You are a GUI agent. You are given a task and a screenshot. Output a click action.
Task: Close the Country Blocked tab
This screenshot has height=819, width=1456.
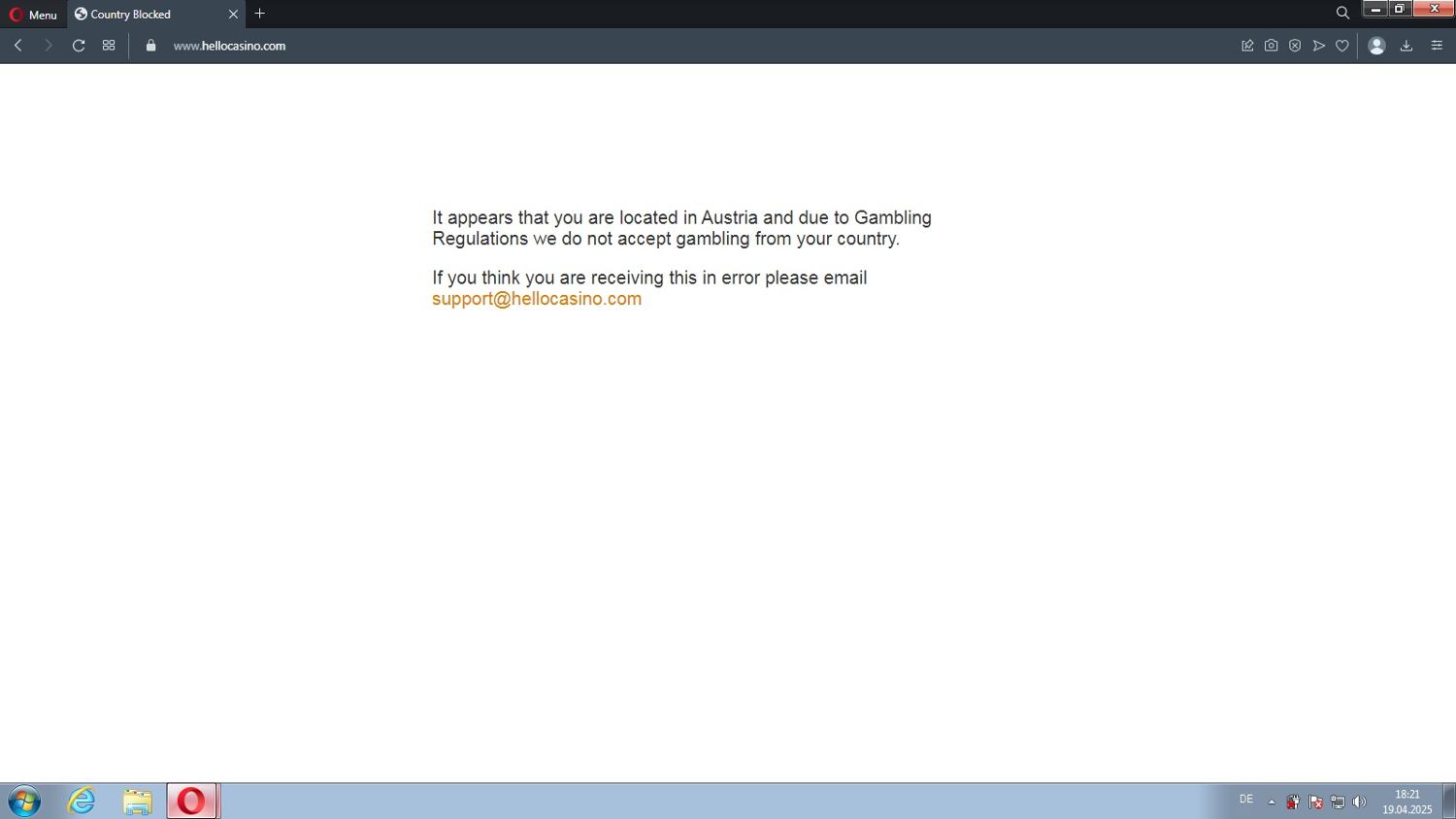tap(233, 15)
